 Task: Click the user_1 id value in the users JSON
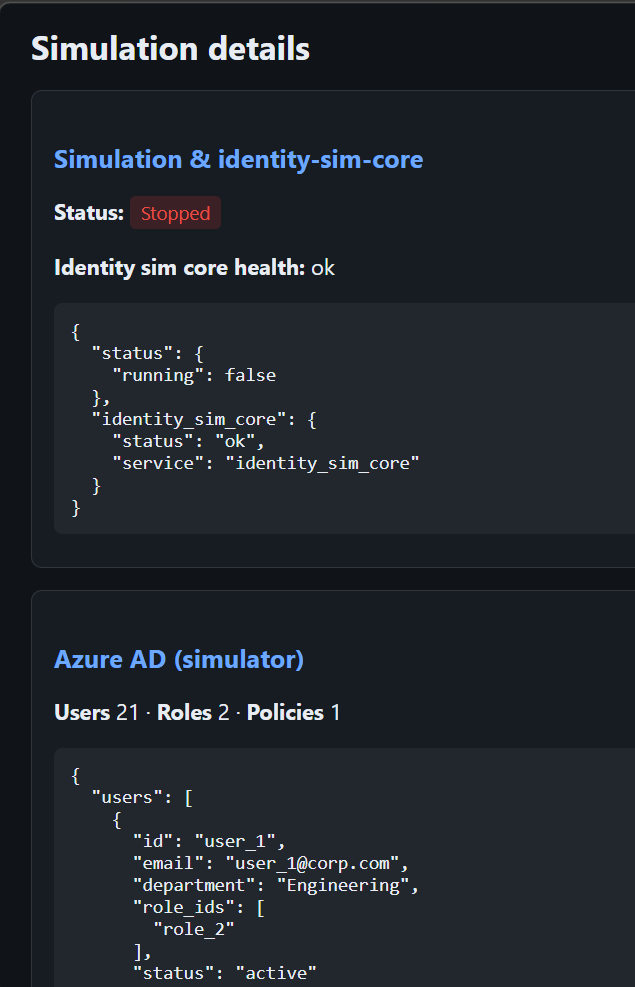tap(235, 841)
